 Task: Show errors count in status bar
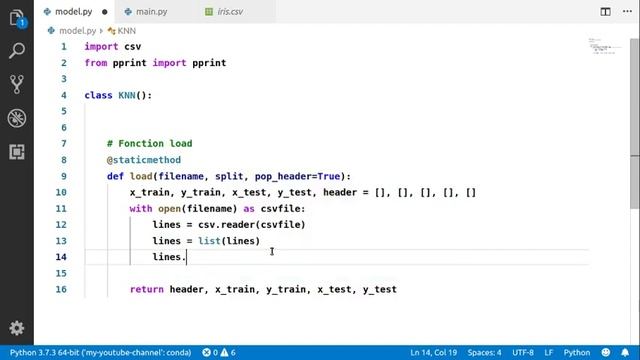tap(210, 352)
